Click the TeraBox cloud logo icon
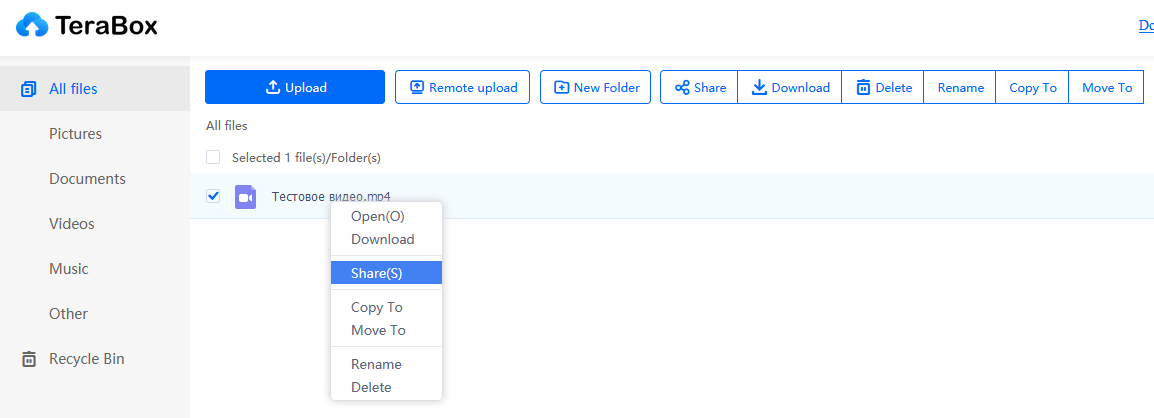The width and height of the screenshot is (1154, 418). (x=32, y=26)
